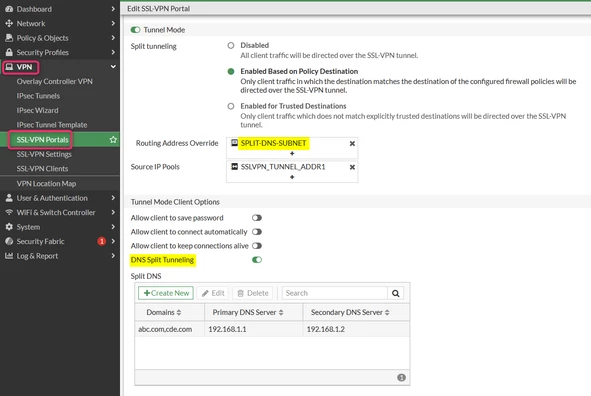Expand User & Authentication chevron
Viewport: 591px width, 396px height.
pos(113,198)
